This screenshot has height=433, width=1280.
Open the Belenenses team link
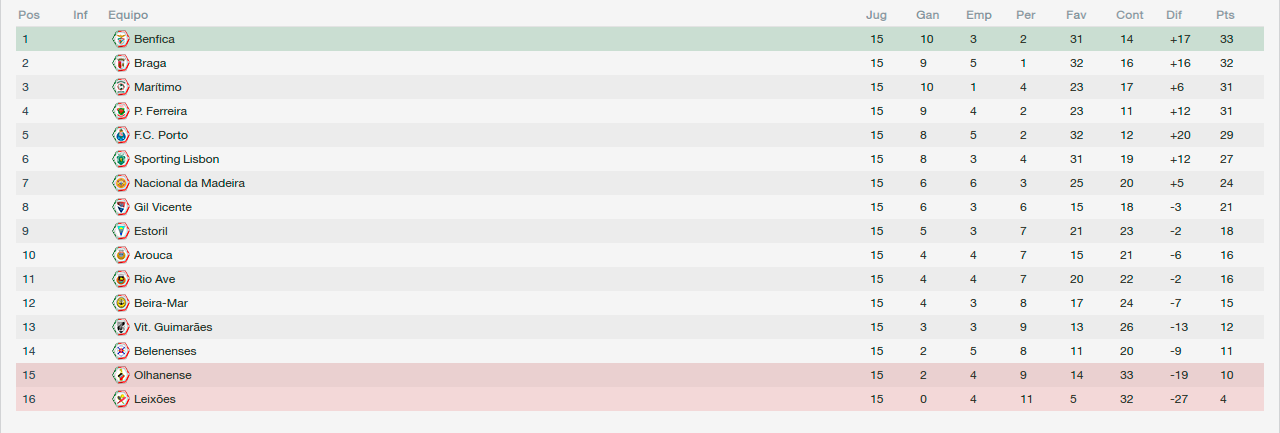pos(165,351)
